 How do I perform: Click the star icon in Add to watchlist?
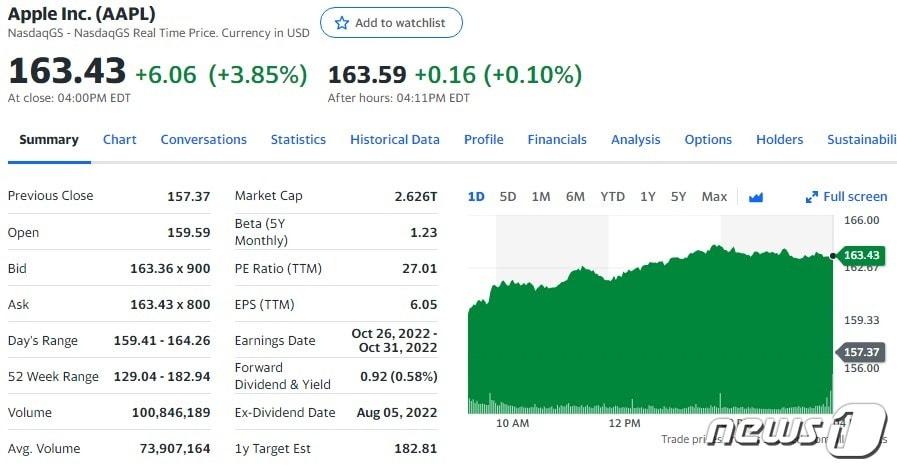click(342, 23)
